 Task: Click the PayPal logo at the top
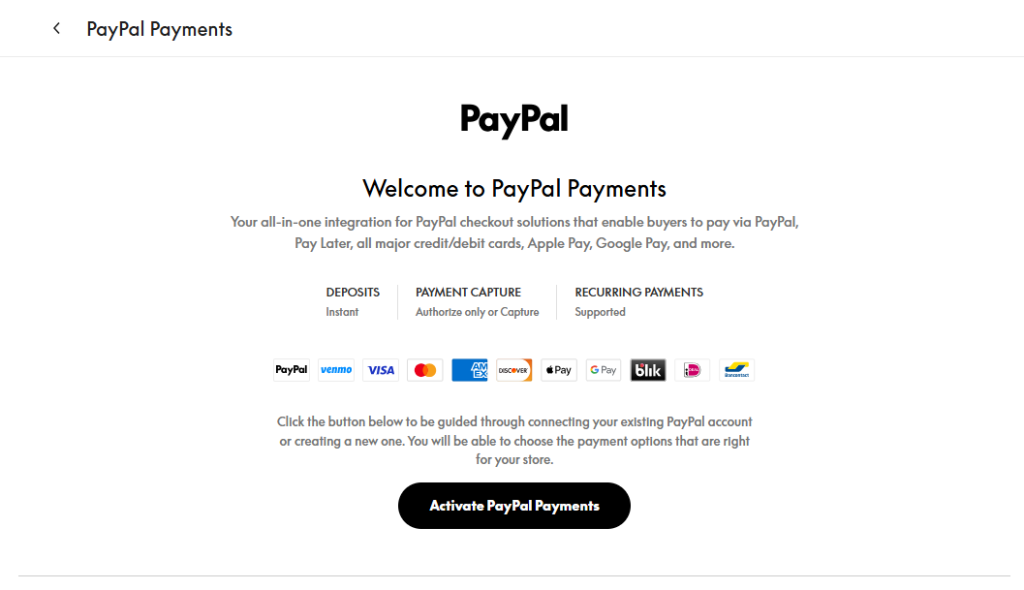pos(513,119)
